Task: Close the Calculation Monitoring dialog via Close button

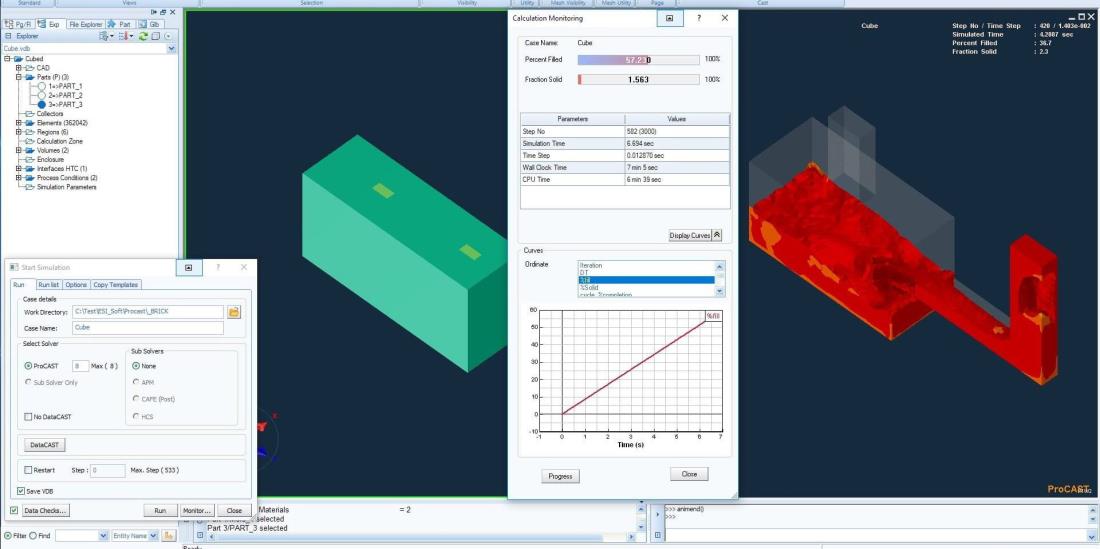Action: click(x=689, y=475)
